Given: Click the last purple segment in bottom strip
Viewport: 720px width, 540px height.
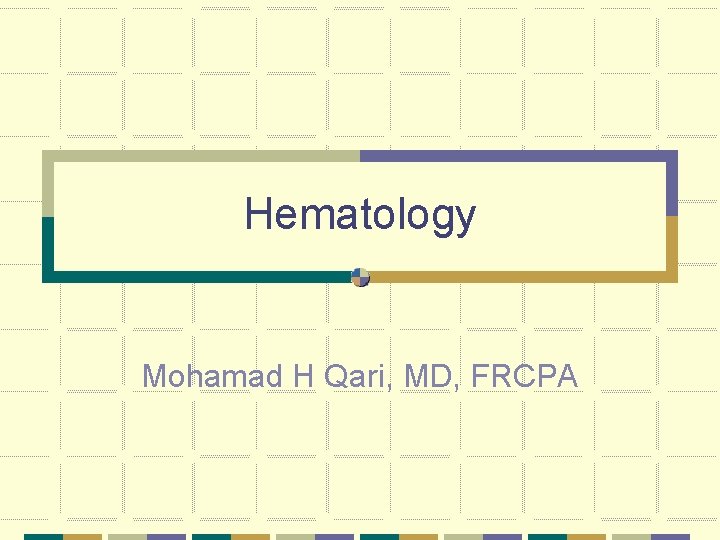Looking at the screenshot, I should [x=671, y=536].
